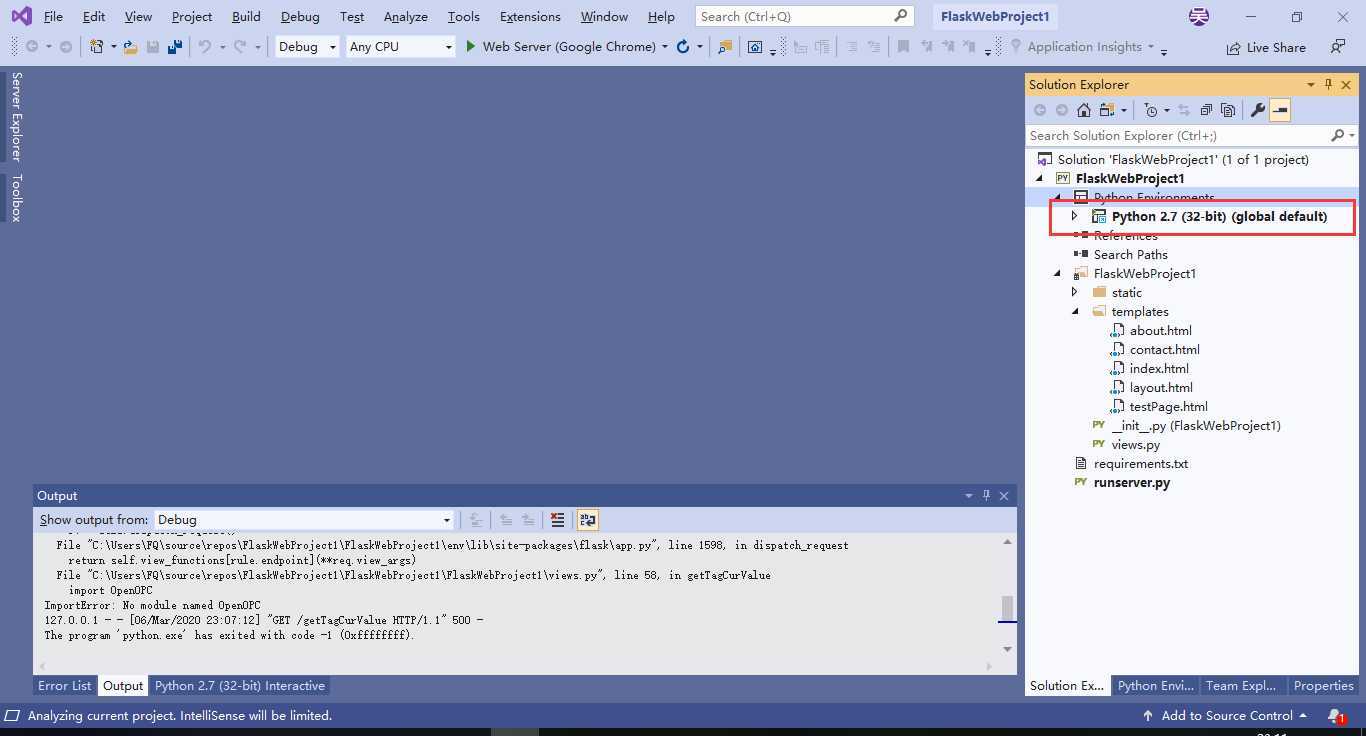The width and height of the screenshot is (1366, 736).
Task: Select requirements.txt in Solution Explorer
Action: pyautogui.click(x=1140, y=463)
